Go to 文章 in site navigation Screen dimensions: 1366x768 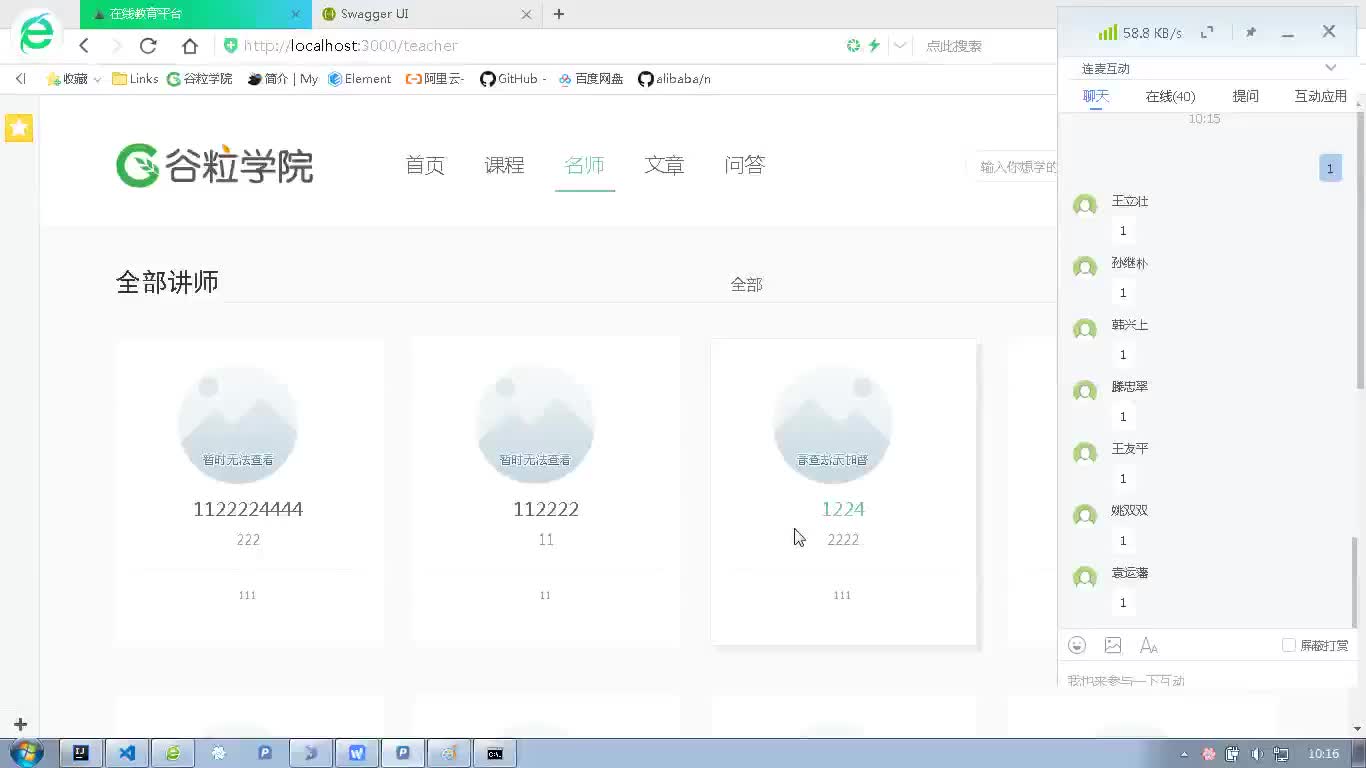coord(664,166)
